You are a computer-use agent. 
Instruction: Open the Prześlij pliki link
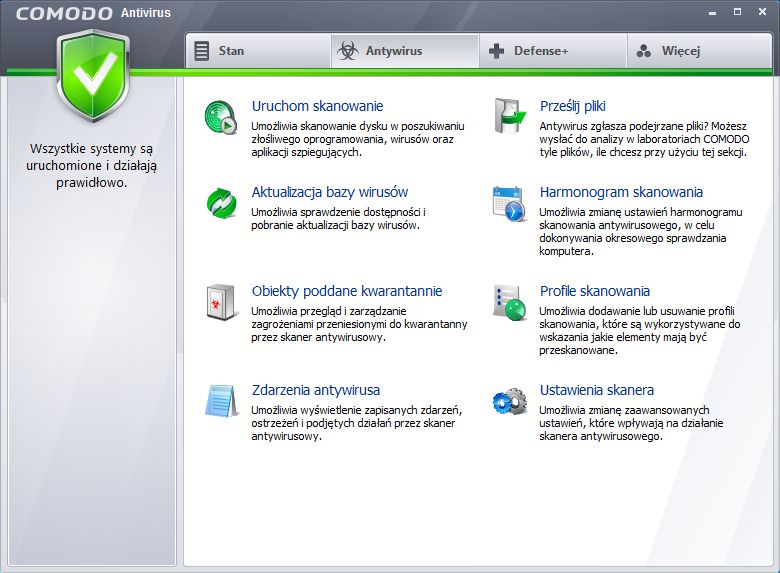573,106
